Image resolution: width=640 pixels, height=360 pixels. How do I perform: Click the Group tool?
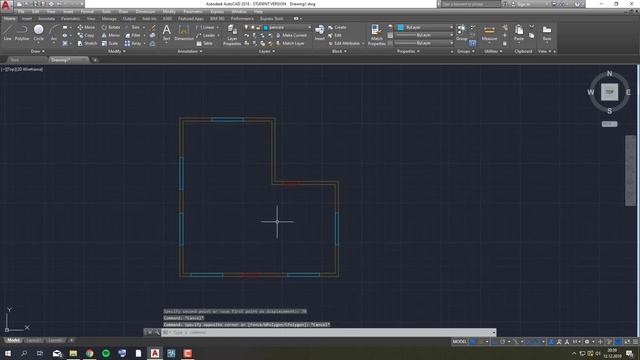pyautogui.click(x=462, y=32)
